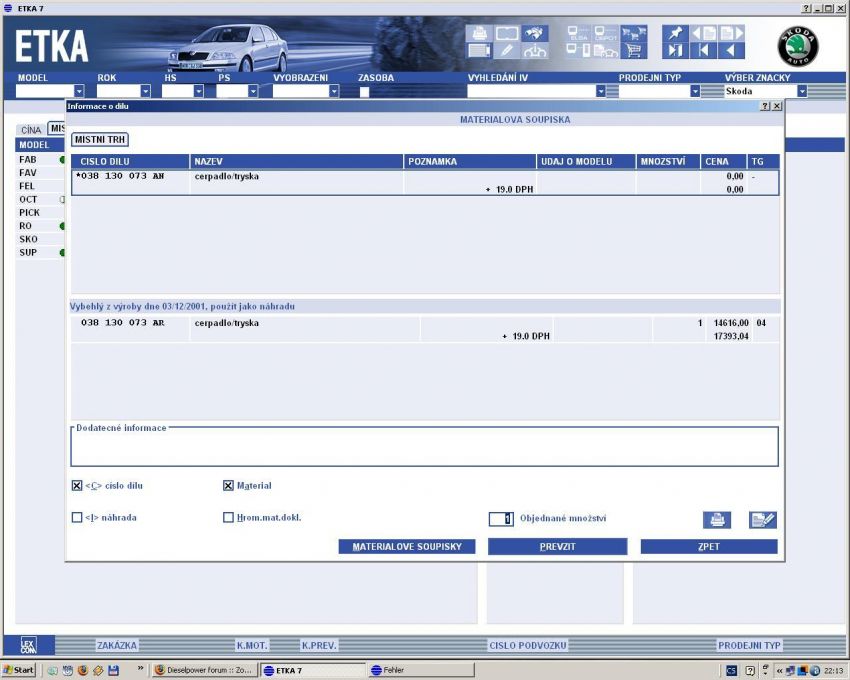
Task: Click the dialog notes edit icon
Action: point(763,519)
